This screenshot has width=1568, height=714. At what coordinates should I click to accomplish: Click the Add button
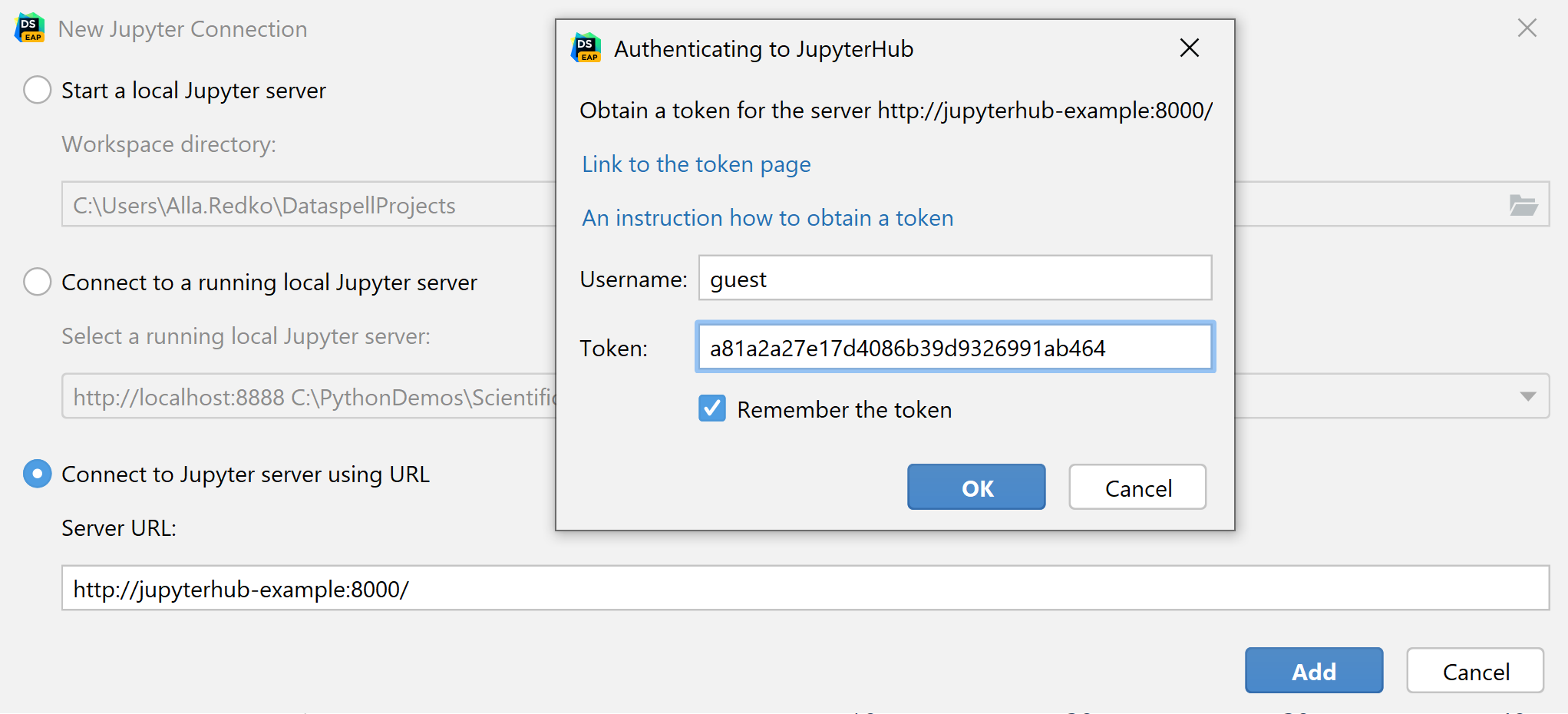tap(1314, 670)
